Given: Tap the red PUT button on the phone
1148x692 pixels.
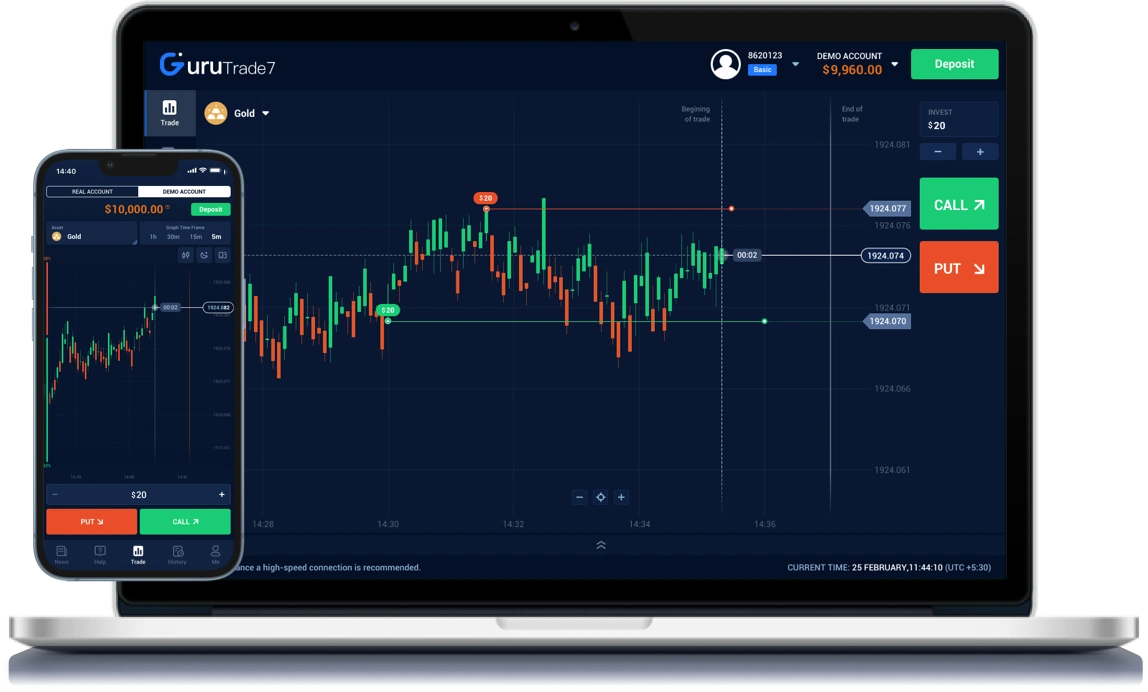Looking at the screenshot, I should tap(92, 521).
